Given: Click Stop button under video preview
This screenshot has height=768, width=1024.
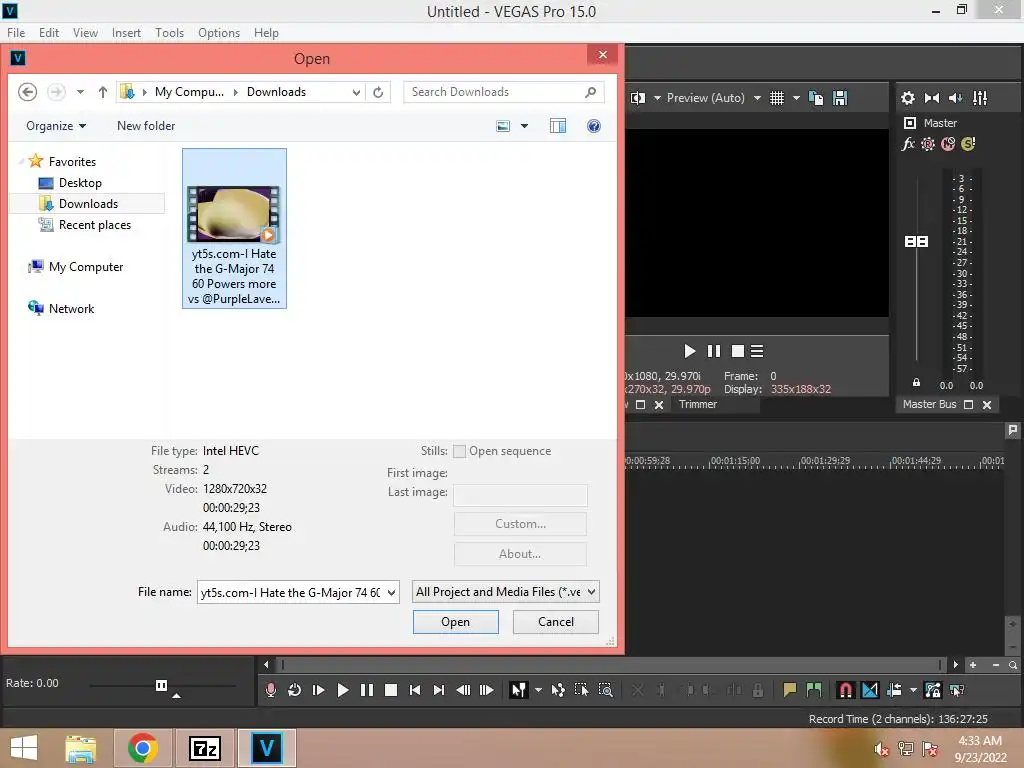Looking at the screenshot, I should [x=738, y=351].
